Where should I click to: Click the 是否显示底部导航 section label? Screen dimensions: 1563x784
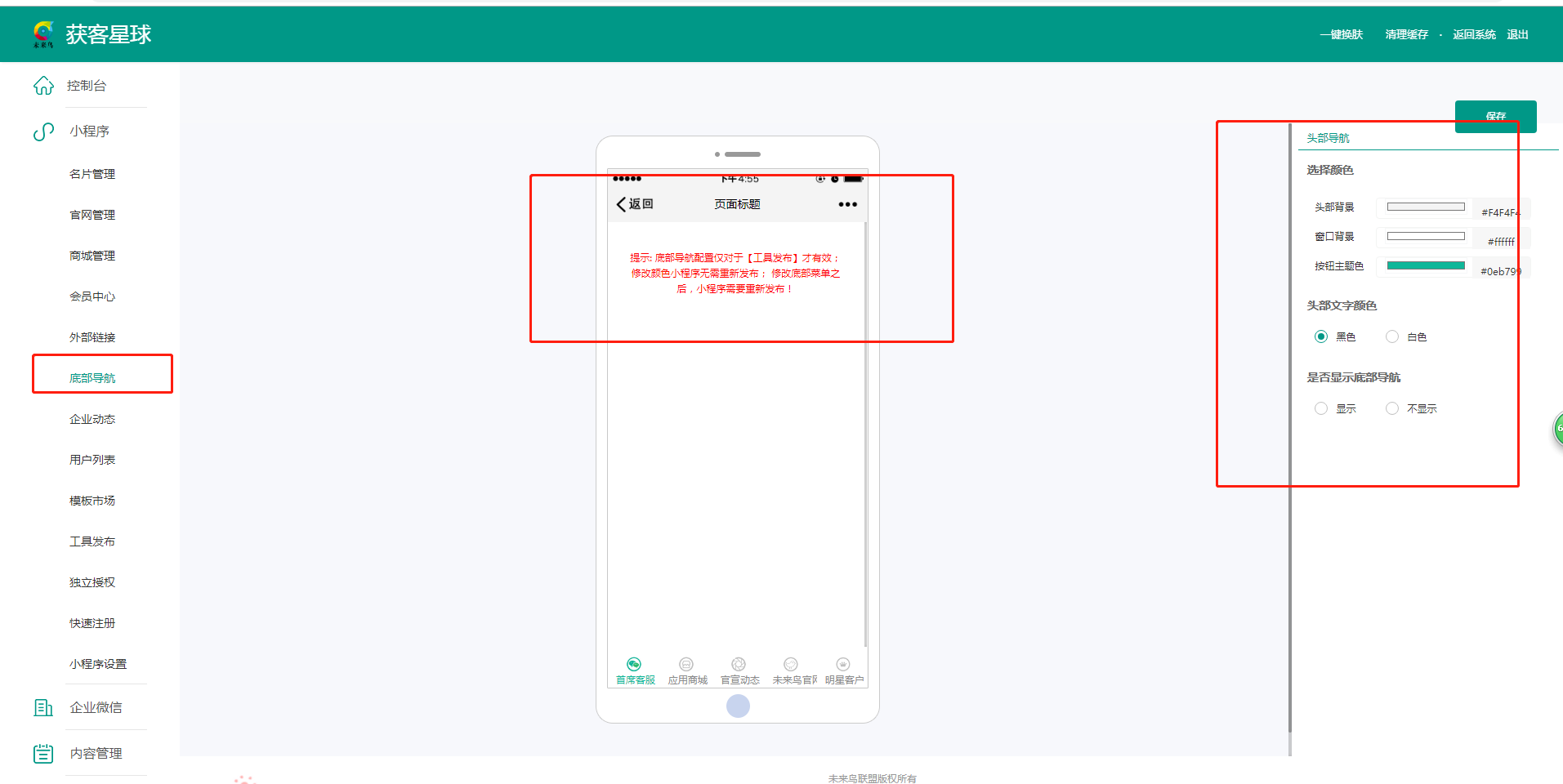point(1353,377)
